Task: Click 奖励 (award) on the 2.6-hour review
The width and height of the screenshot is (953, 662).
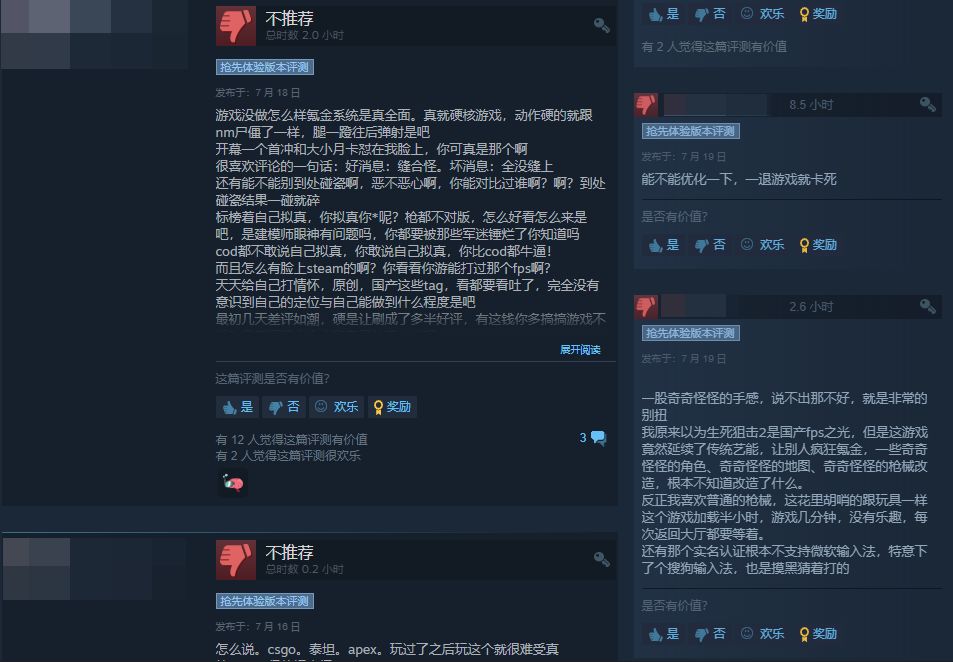Action: pyautogui.click(x=818, y=634)
